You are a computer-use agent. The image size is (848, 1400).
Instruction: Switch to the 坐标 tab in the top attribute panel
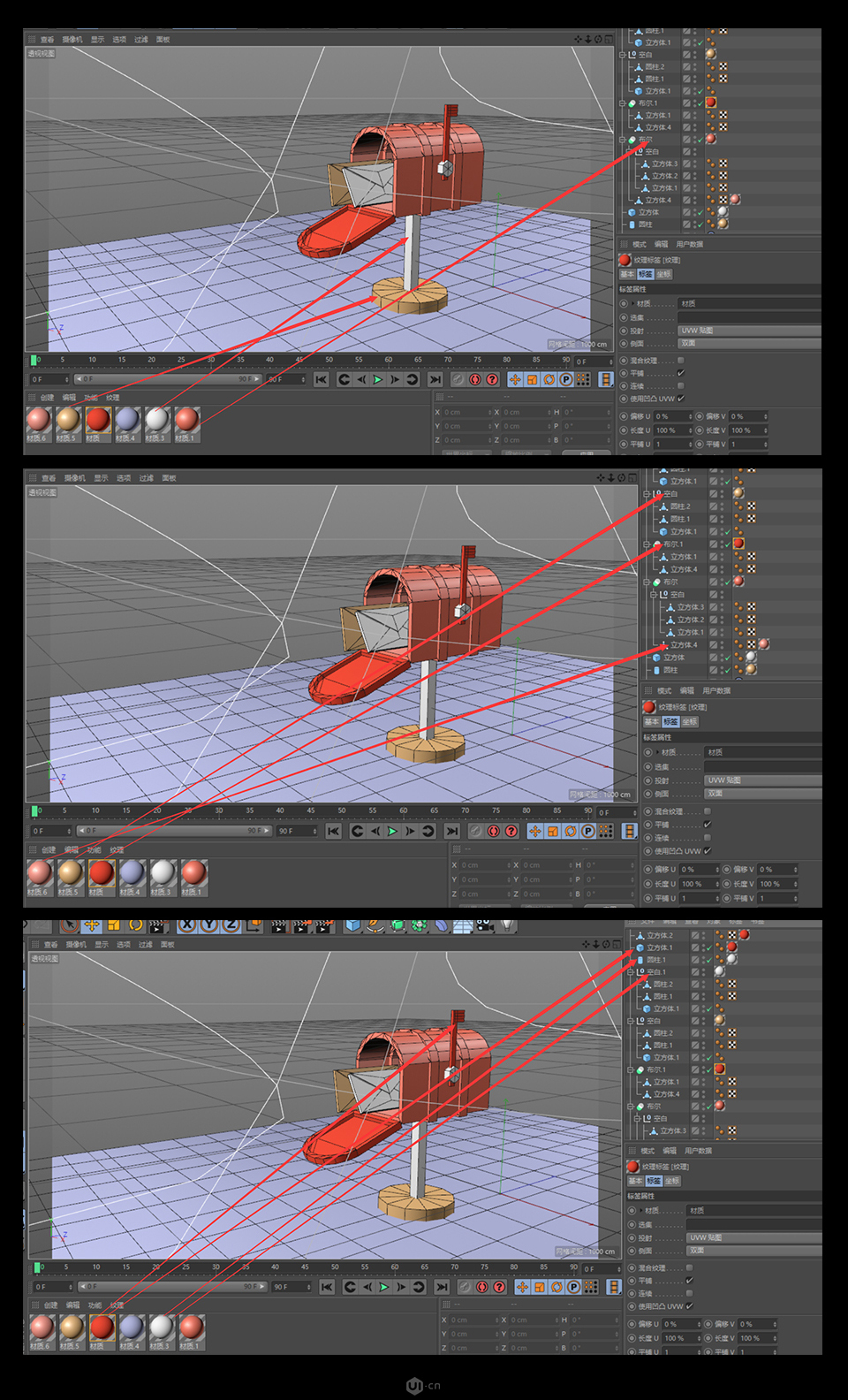tap(663, 274)
